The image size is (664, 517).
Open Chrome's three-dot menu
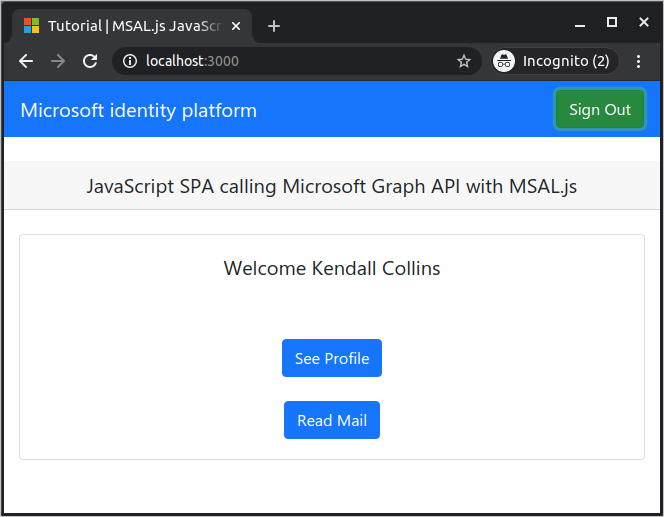pyautogui.click(x=639, y=61)
